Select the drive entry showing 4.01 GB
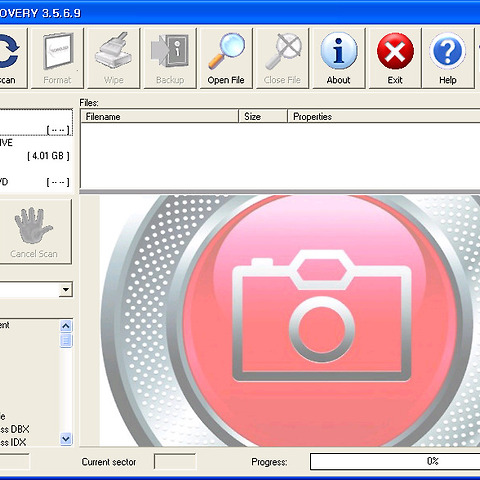This screenshot has width=480, height=480. tap(36, 149)
